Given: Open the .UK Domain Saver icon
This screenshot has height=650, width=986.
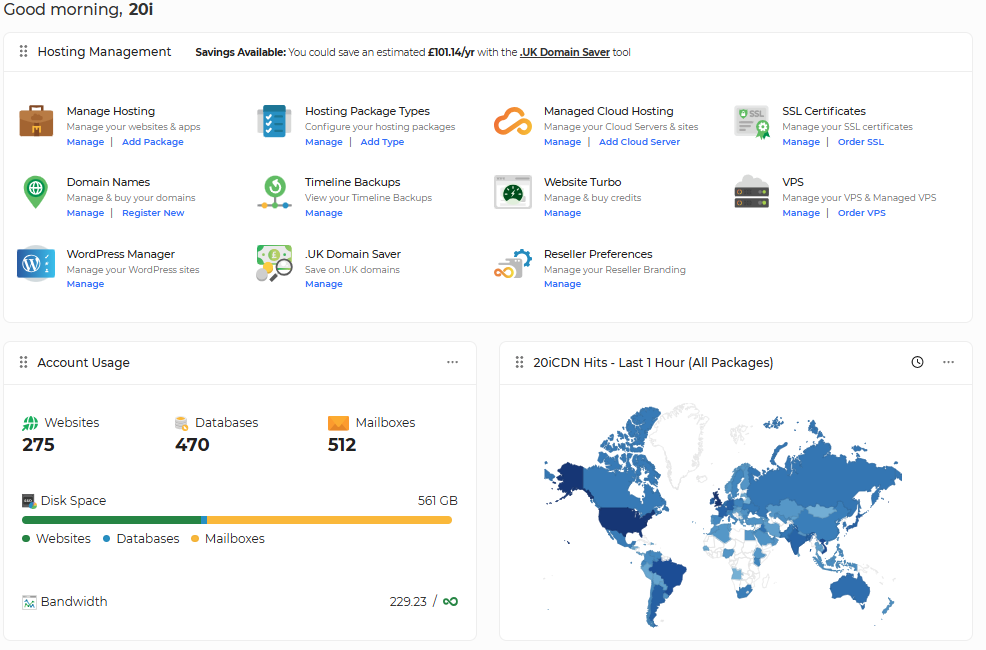Looking at the screenshot, I should [273, 264].
